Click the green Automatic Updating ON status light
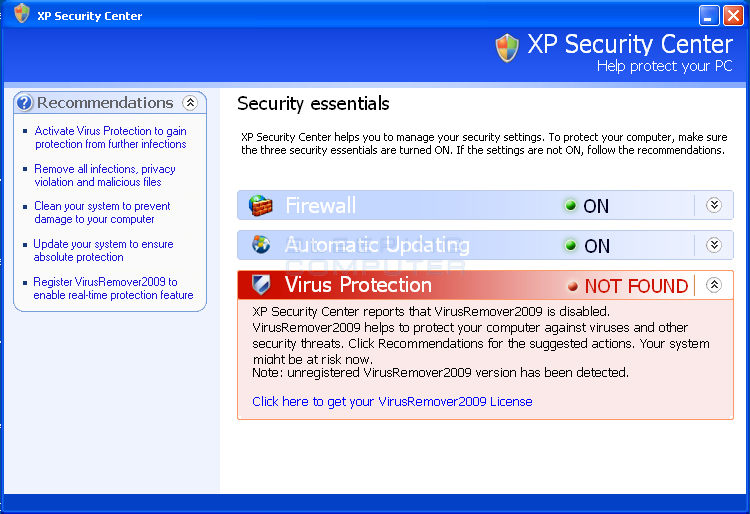 pos(570,245)
